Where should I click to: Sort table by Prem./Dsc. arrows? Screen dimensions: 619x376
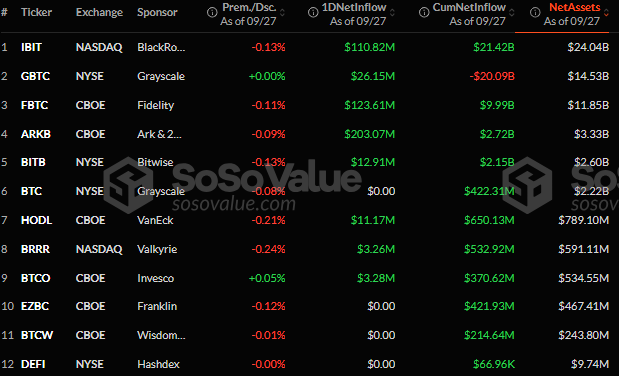coord(282,13)
